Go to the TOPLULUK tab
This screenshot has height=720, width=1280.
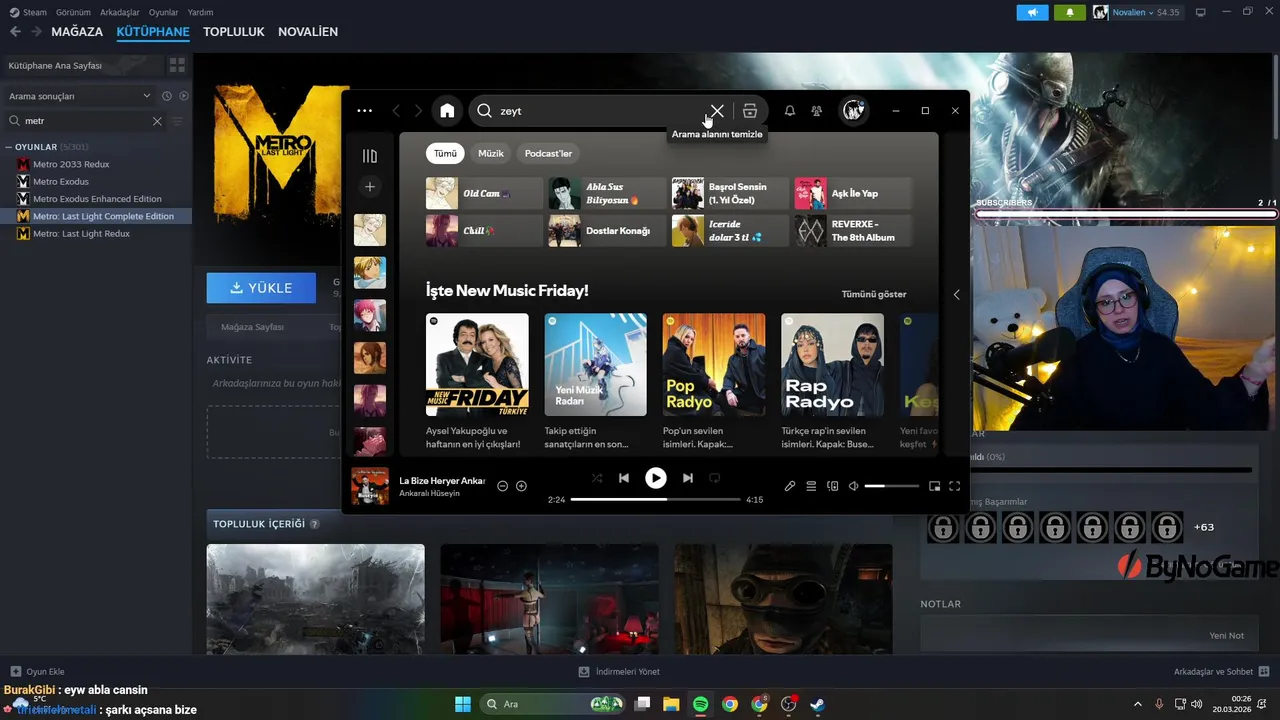[x=234, y=32]
